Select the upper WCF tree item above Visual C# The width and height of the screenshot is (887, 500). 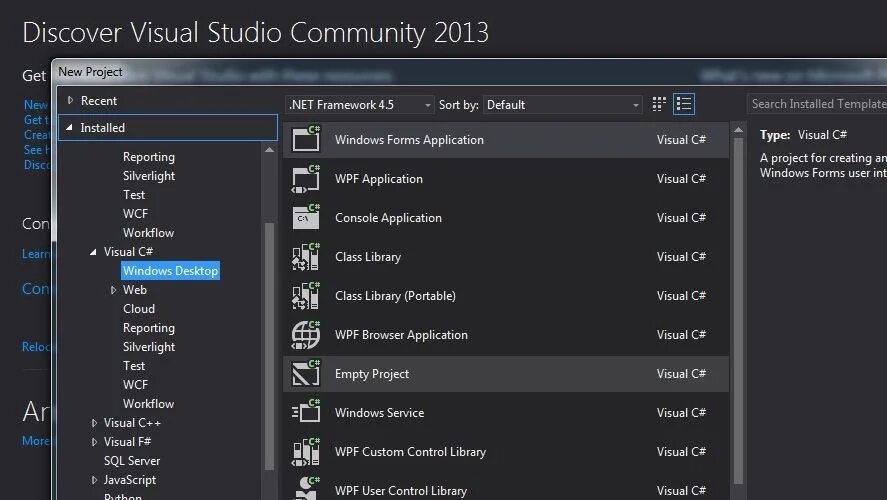[135, 214]
